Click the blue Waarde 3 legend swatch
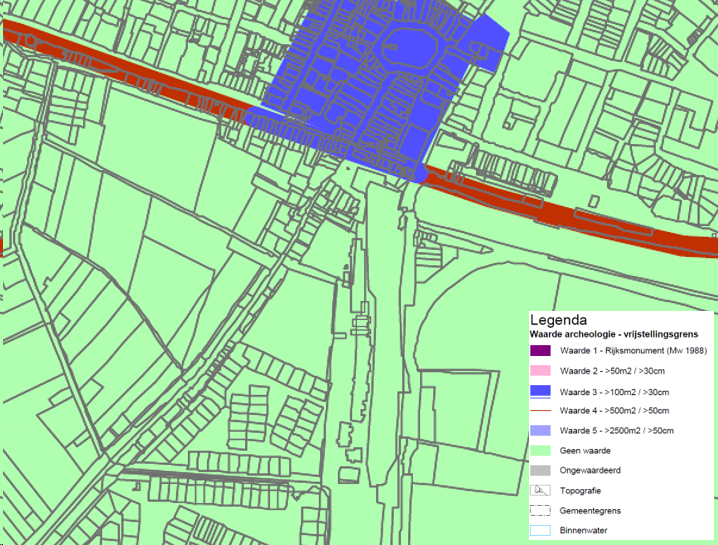718x545 pixels. (540, 391)
